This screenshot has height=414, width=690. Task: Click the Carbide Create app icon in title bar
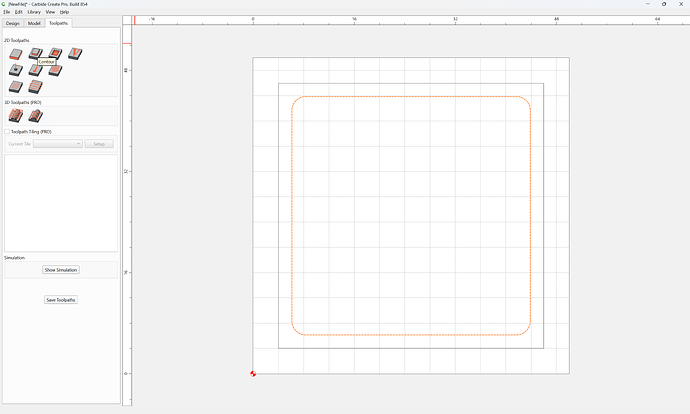point(4,4)
